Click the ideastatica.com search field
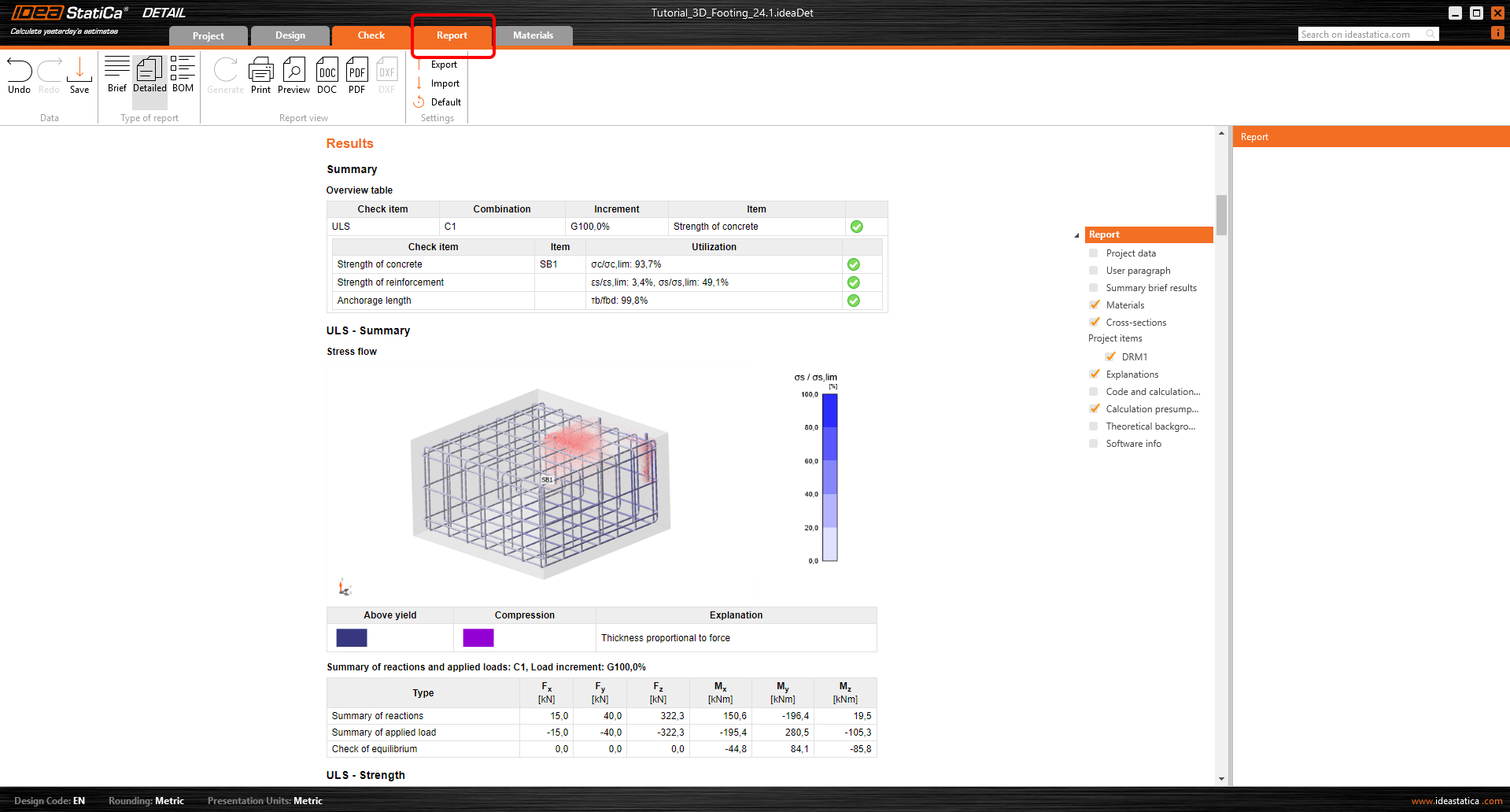Screen dimensions: 1510x812 (x=1361, y=34)
